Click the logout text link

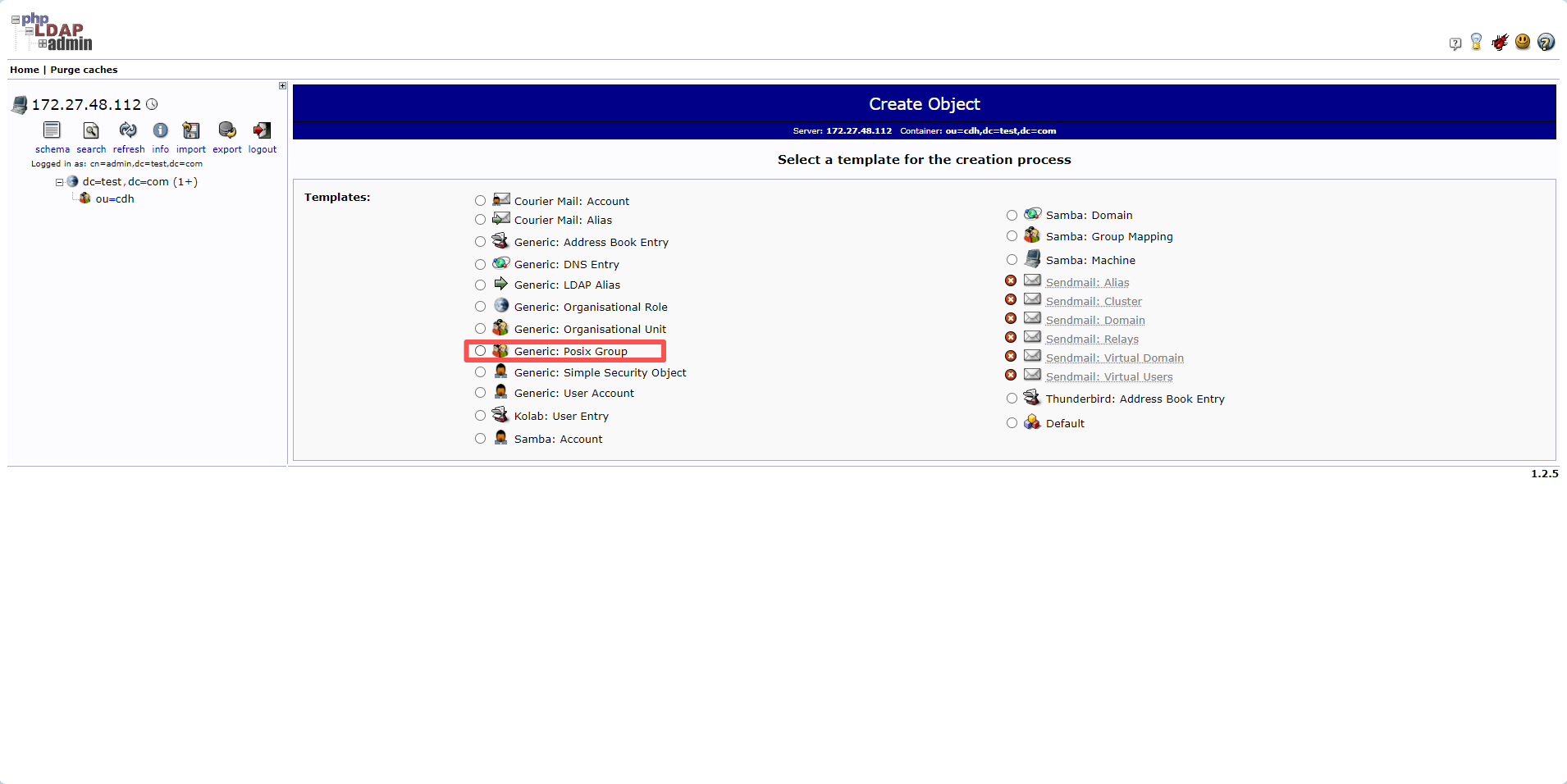[263, 149]
